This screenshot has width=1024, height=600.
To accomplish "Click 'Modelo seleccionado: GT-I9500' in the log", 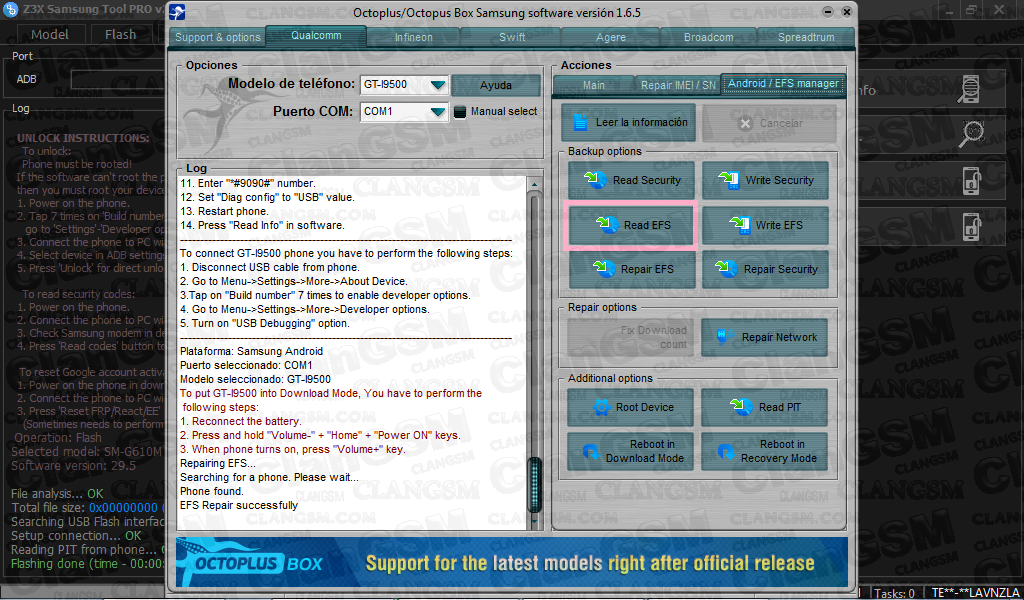I will click(x=255, y=379).
